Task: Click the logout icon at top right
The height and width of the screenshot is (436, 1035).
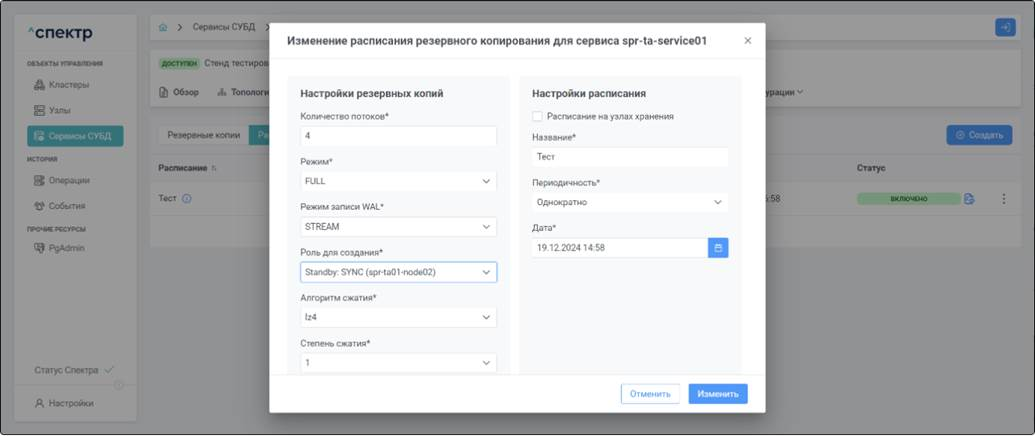Action: (x=1004, y=27)
